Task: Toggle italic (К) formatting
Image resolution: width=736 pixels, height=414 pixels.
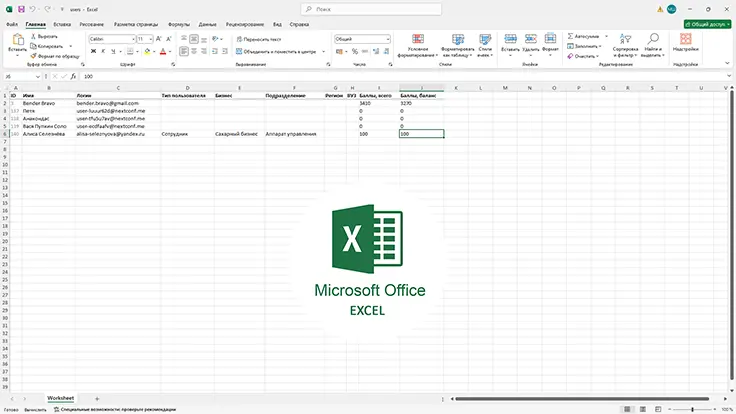Action: 103,51
